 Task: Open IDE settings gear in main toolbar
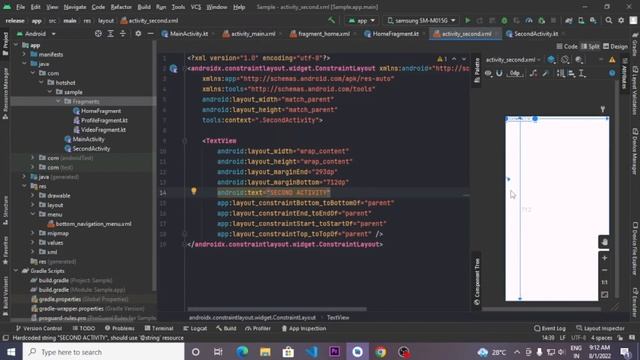coord(621,20)
